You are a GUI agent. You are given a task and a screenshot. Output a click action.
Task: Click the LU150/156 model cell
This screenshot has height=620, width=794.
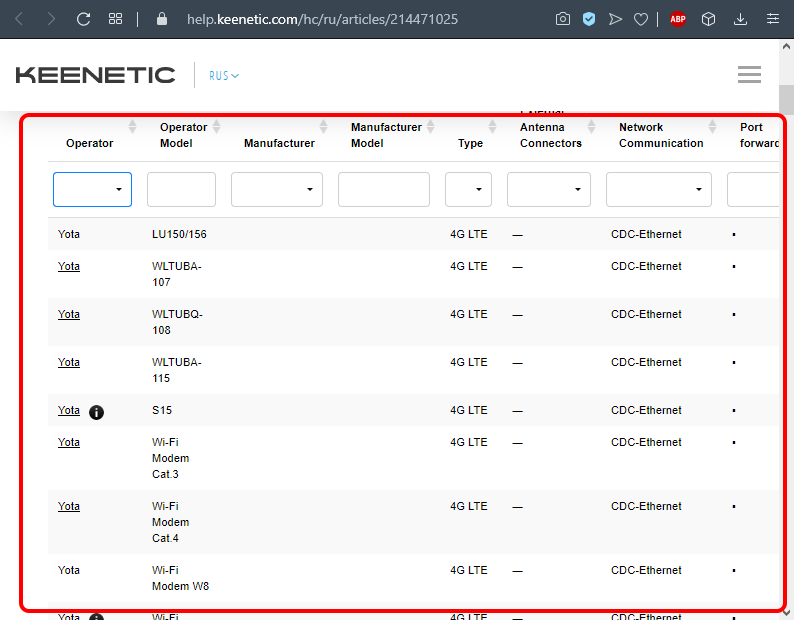[x=179, y=235]
